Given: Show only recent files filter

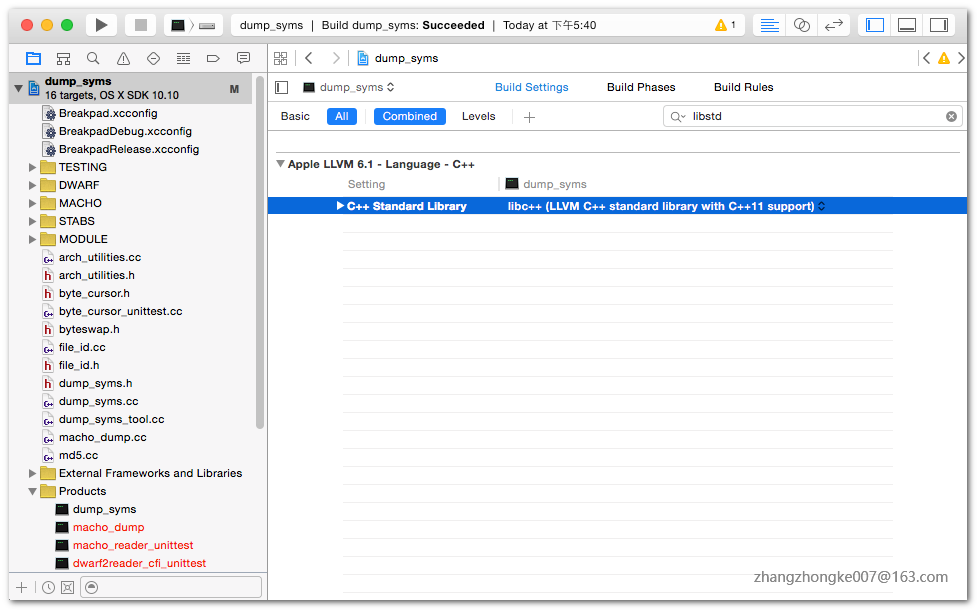Looking at the screenshot, I should click(x=48, y=588).
